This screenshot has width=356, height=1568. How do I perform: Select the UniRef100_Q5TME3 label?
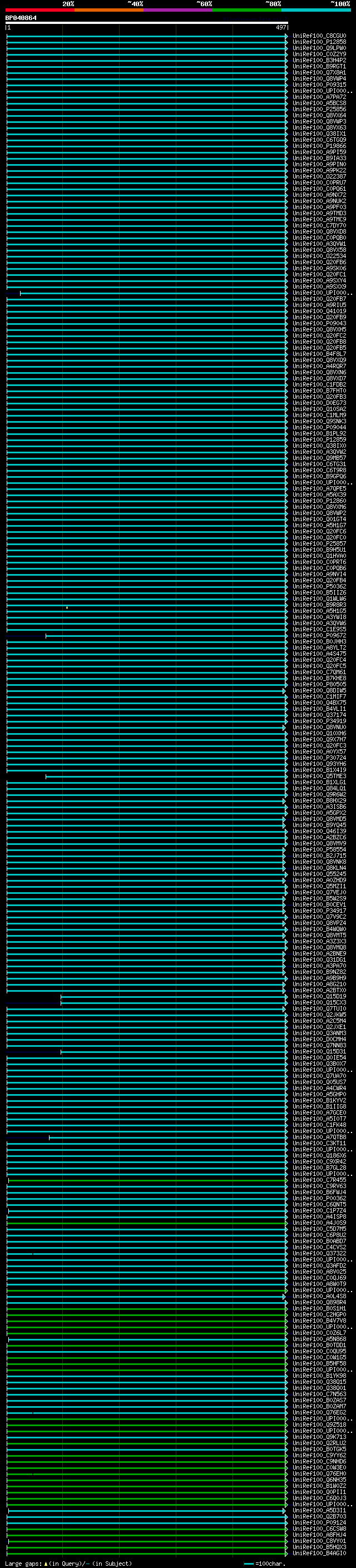[x=319, y=776]
